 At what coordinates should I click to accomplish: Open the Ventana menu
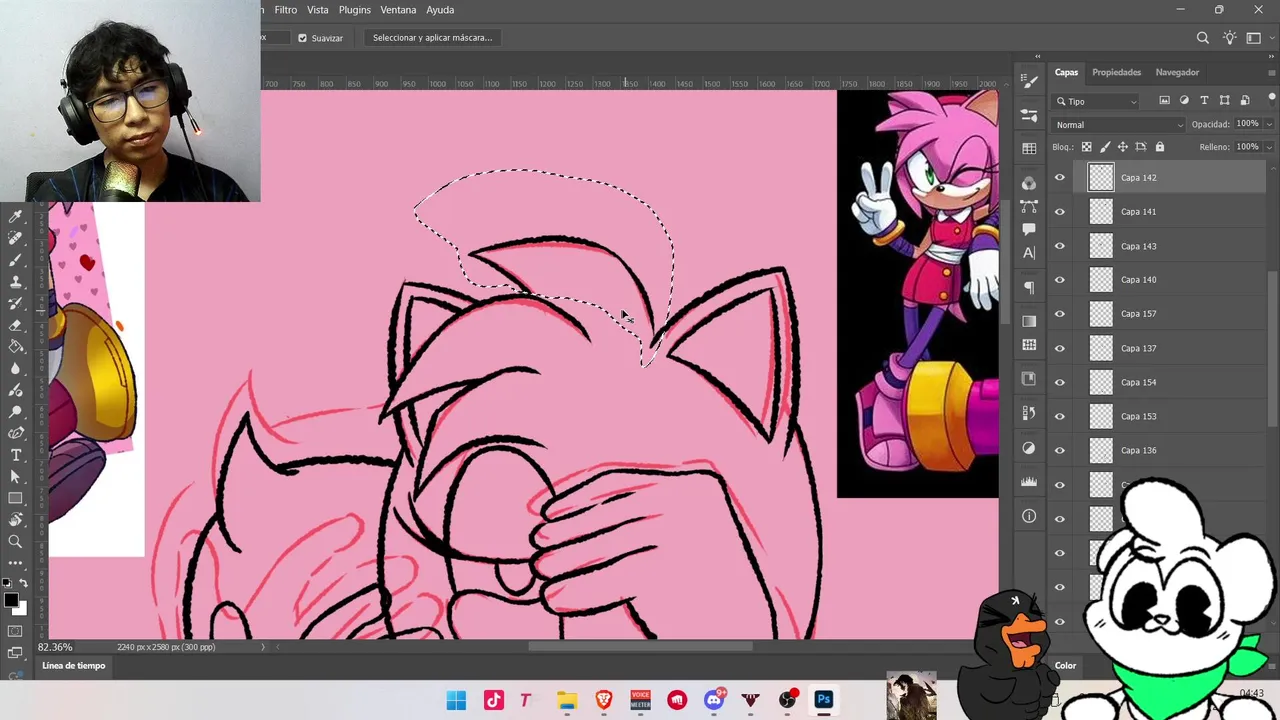click(398, 10)
